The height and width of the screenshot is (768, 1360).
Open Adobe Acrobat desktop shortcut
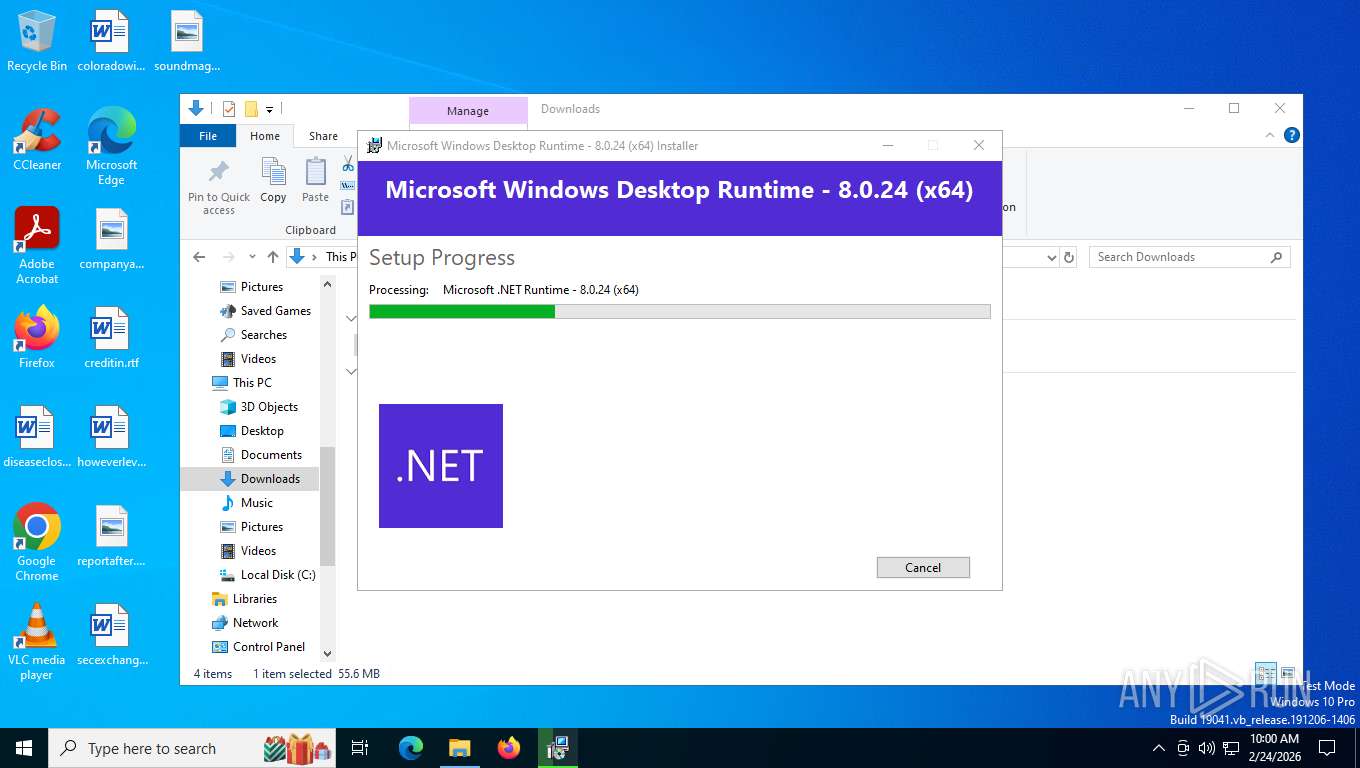click(x=37, y=246)
